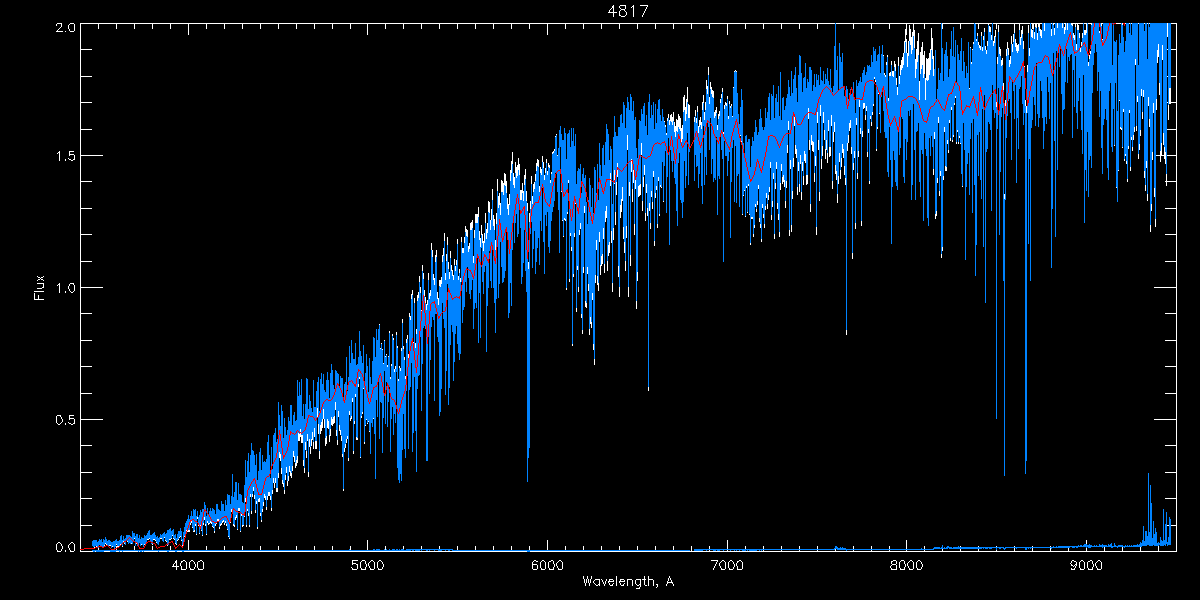This screenshot has height=600, width=1200.
Task: Click the "Wavelength, A" x-axis label
Action: [627, 582]
